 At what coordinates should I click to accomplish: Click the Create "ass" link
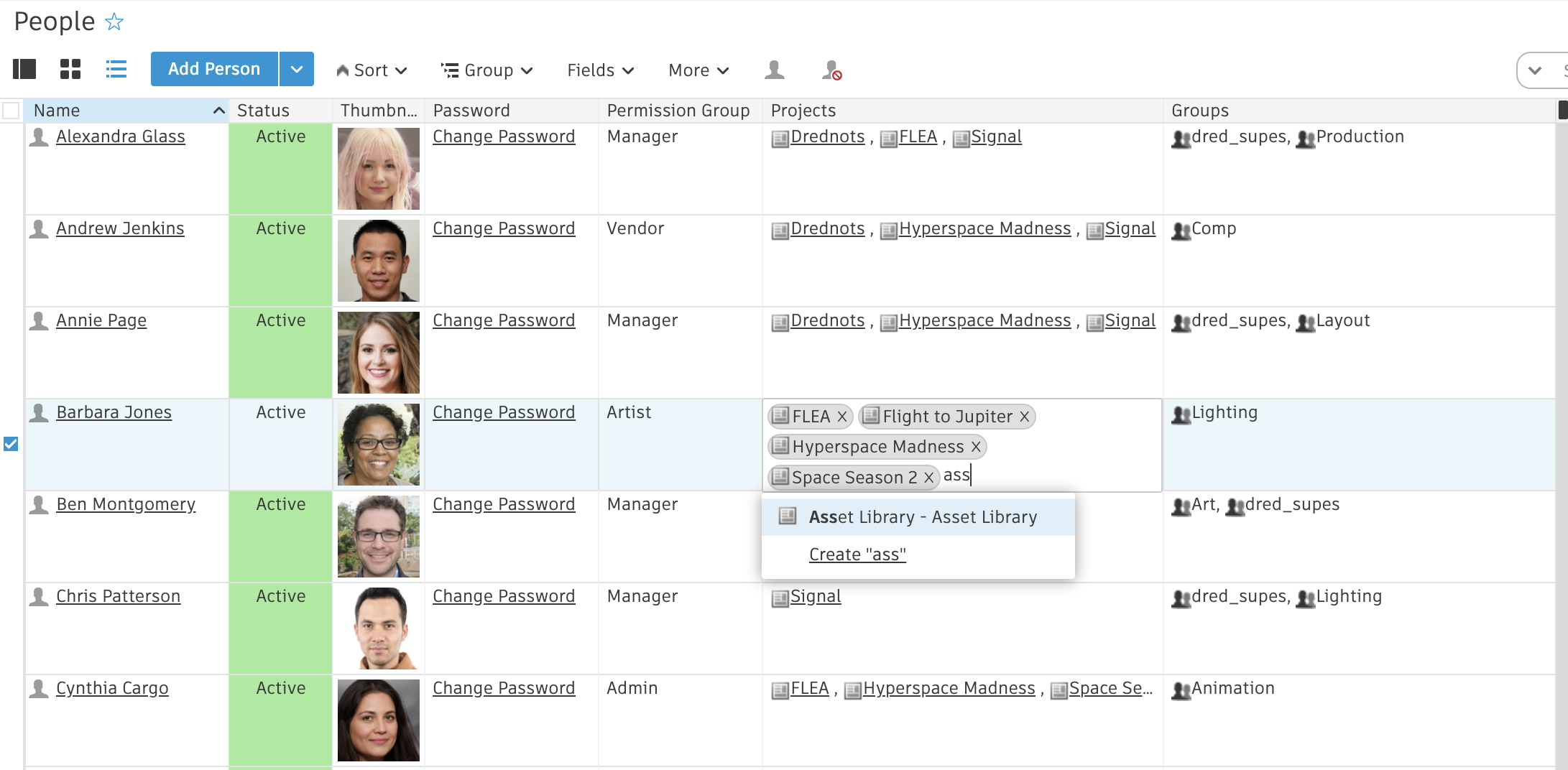coord(857,555)
